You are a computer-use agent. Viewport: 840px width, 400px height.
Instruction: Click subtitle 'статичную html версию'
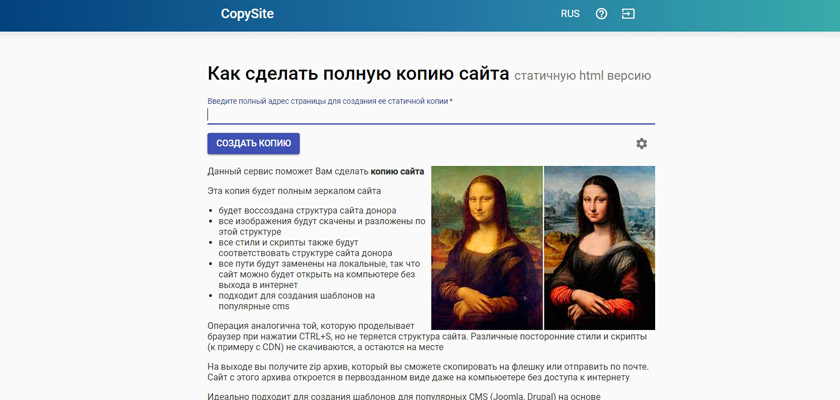582,76
